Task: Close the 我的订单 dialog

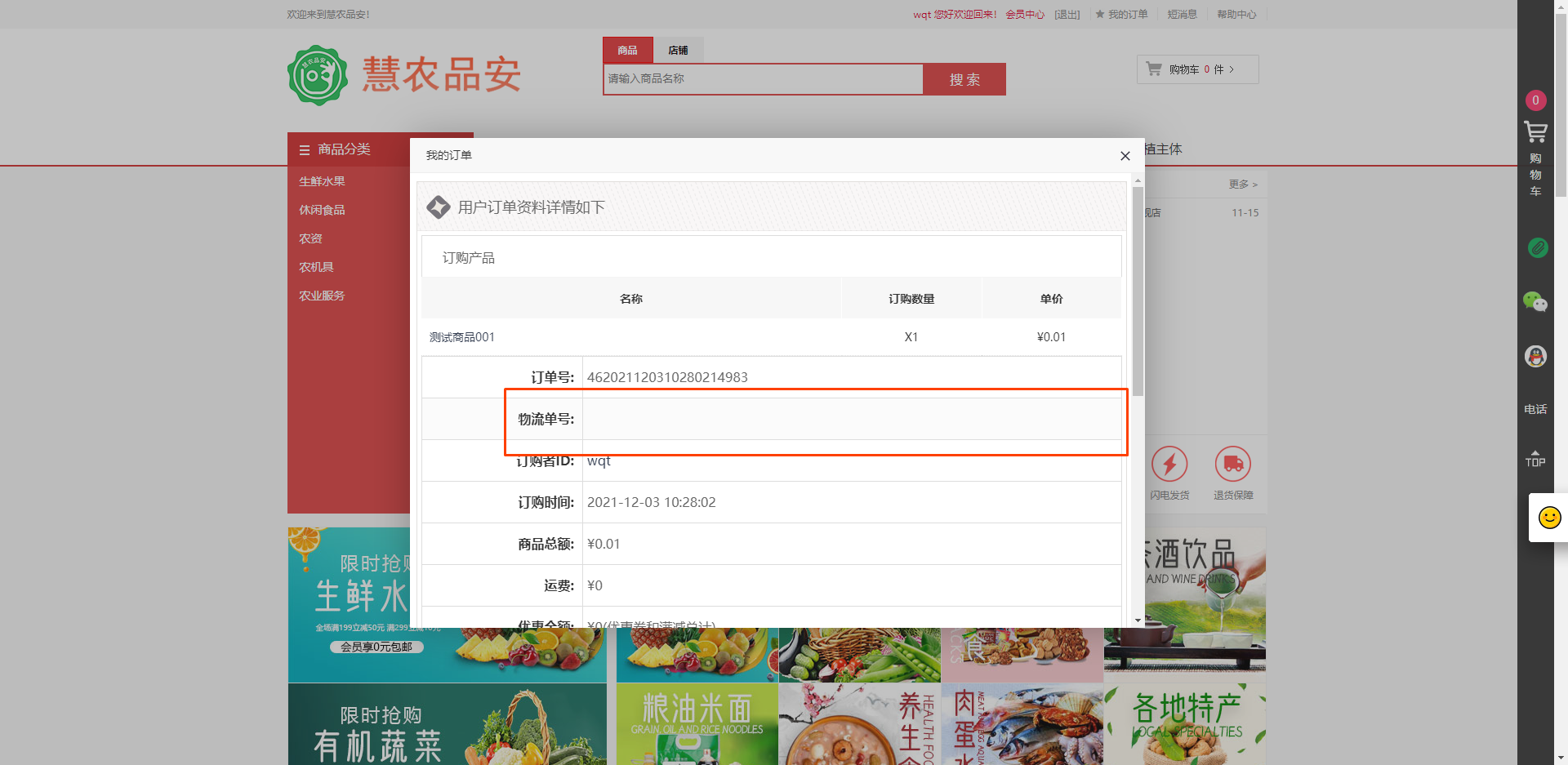Action: 1125,156
